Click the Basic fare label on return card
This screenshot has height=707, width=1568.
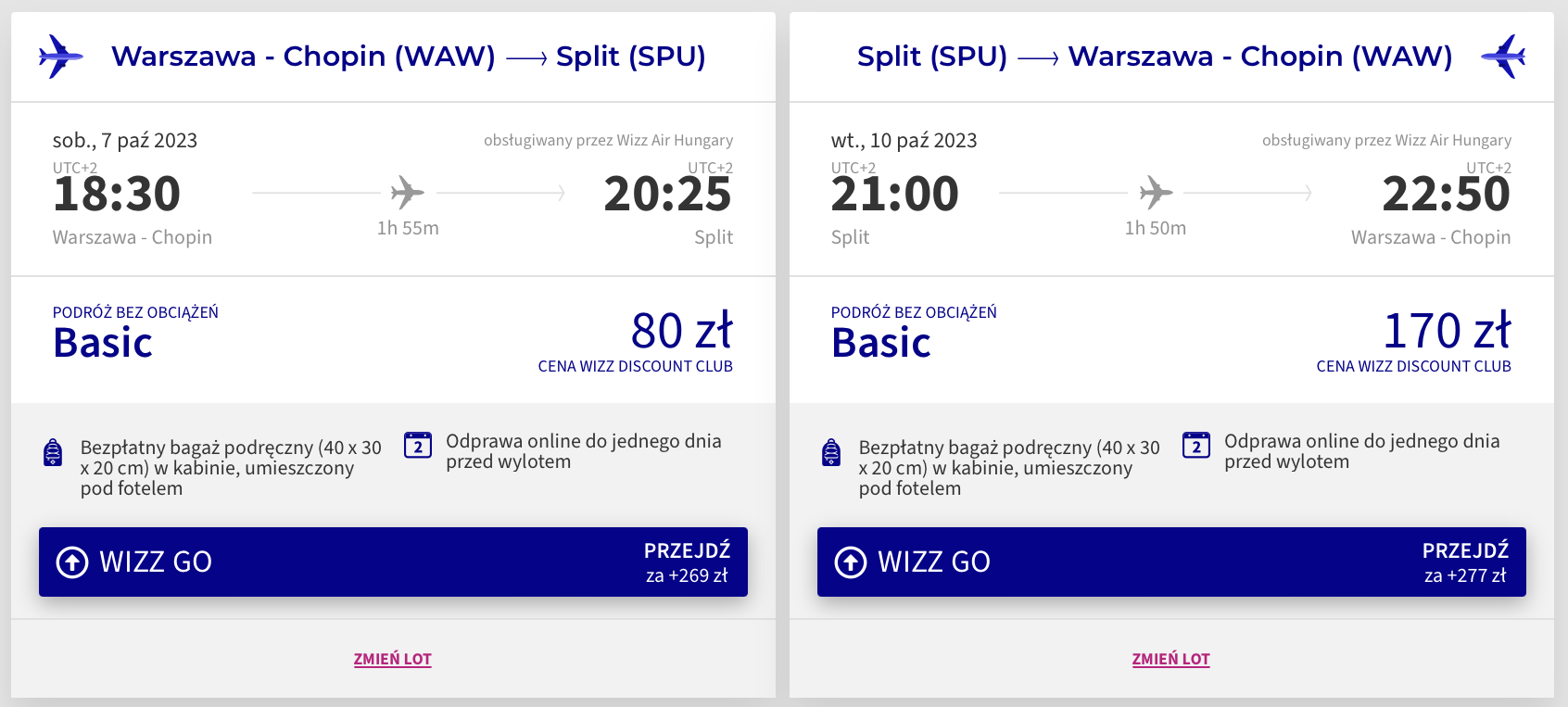[881, 343]
